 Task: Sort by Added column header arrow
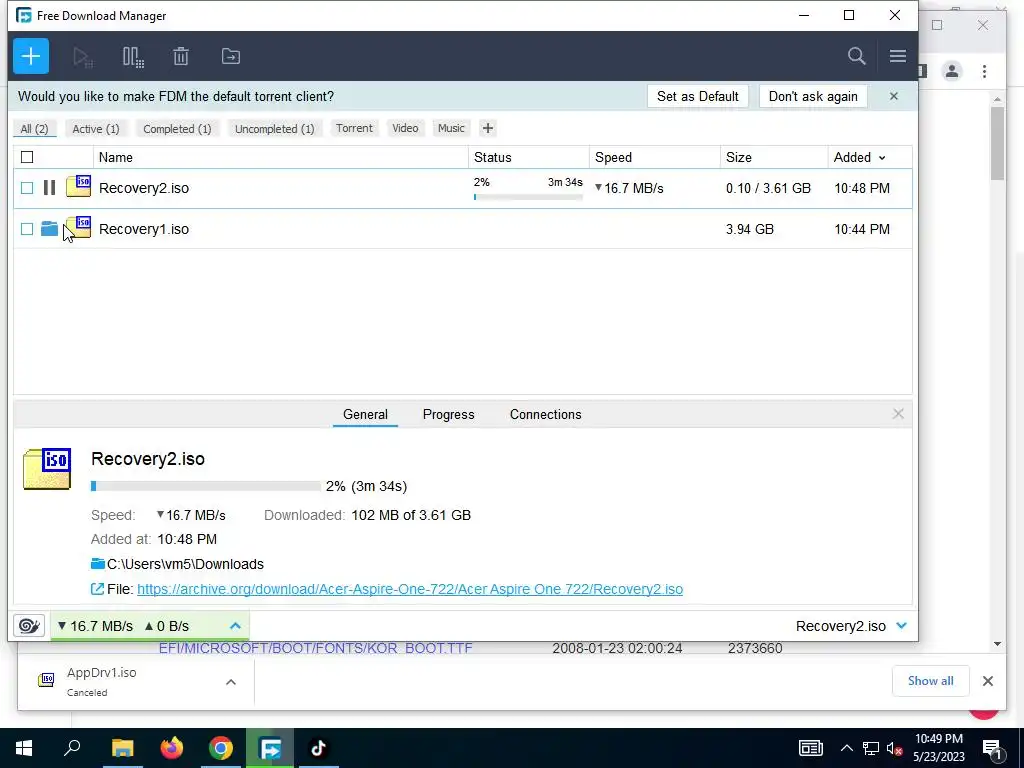[882, 158]
